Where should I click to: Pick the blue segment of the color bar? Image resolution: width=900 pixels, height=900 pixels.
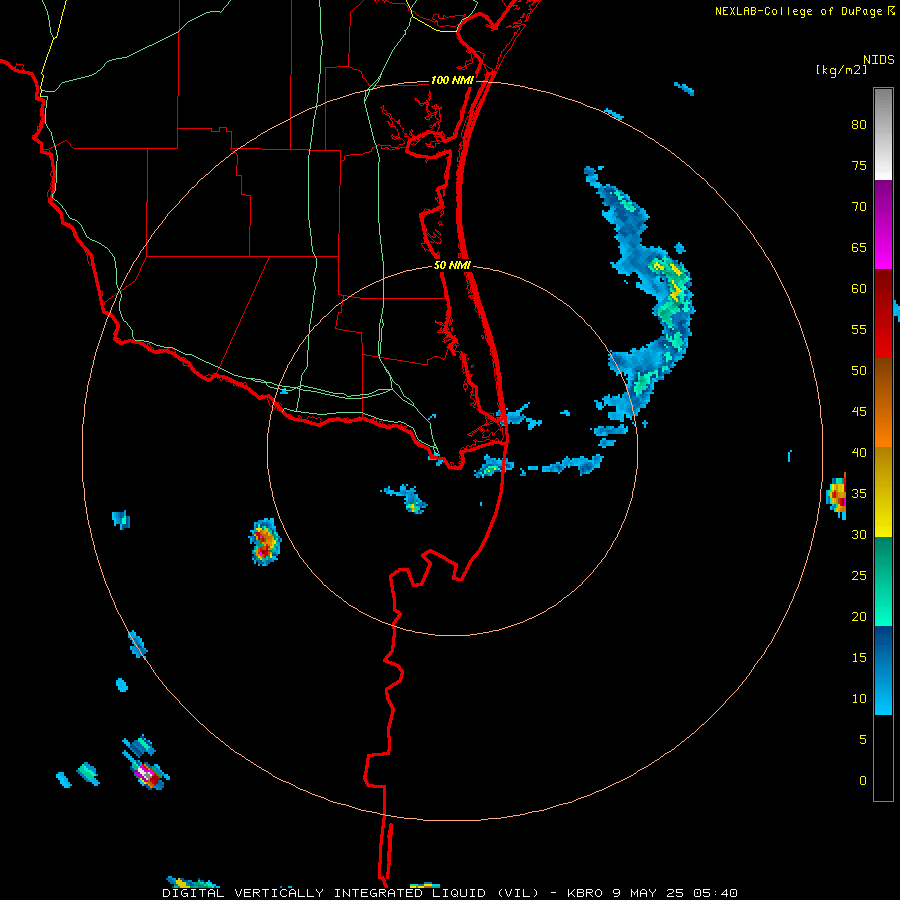[x=883, y=670]
